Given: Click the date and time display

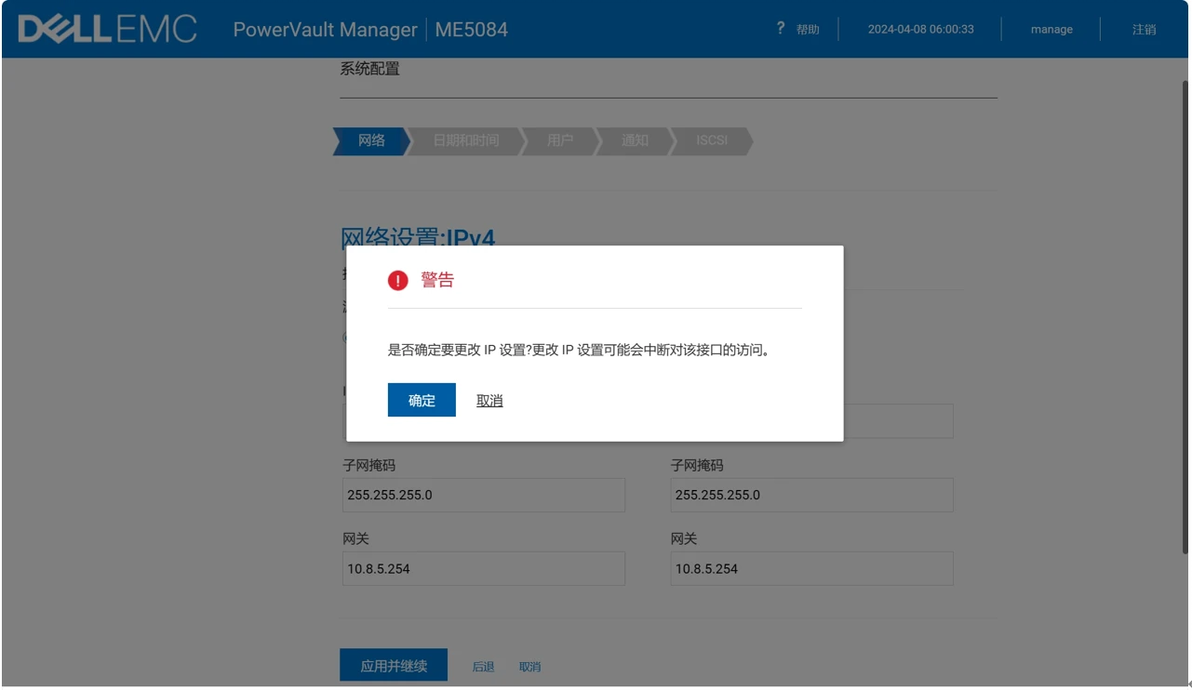Looking at the screenshot, I should (921, 29).
